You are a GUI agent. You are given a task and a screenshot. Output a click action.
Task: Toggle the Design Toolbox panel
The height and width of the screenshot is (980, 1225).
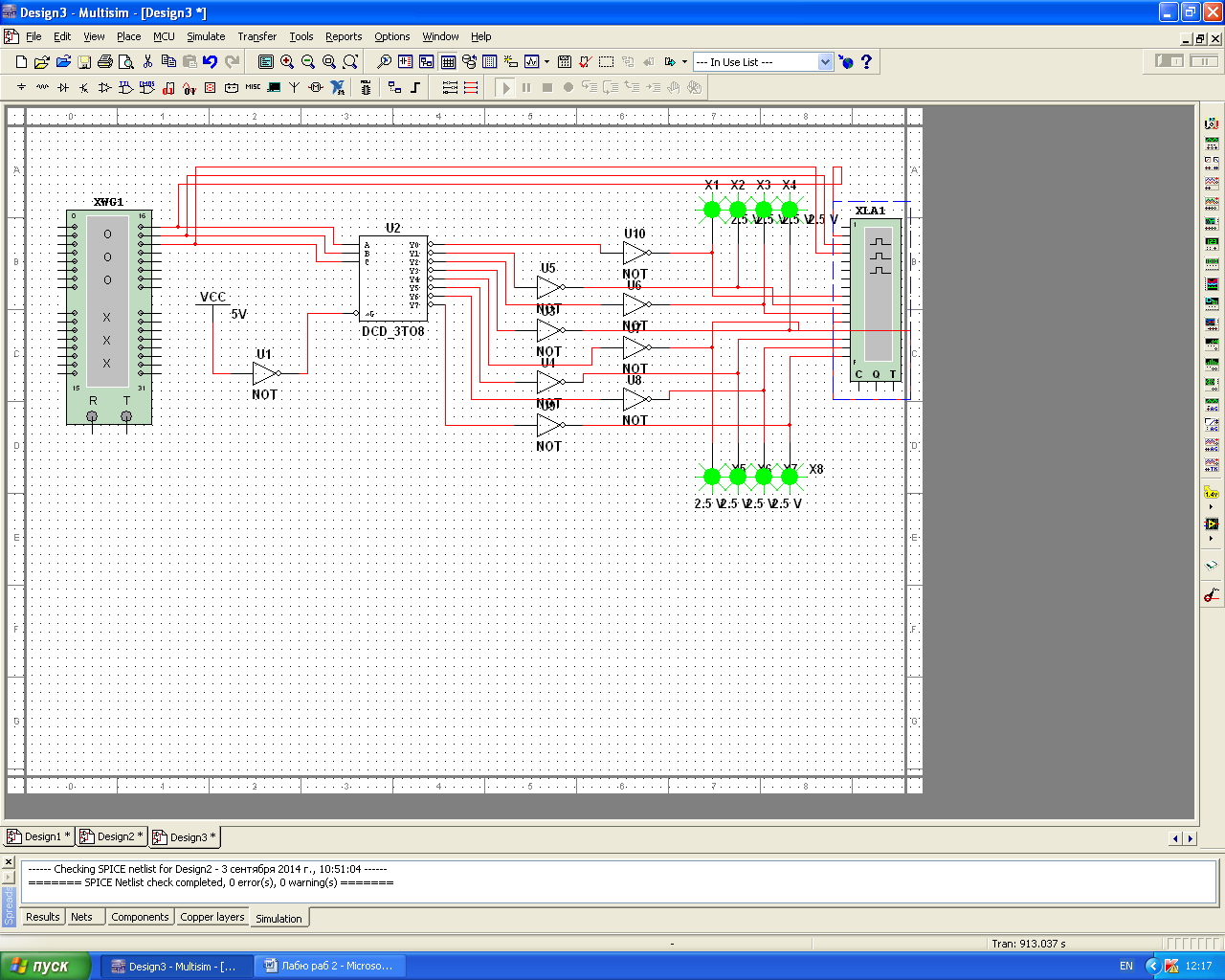tap(427, 61)
